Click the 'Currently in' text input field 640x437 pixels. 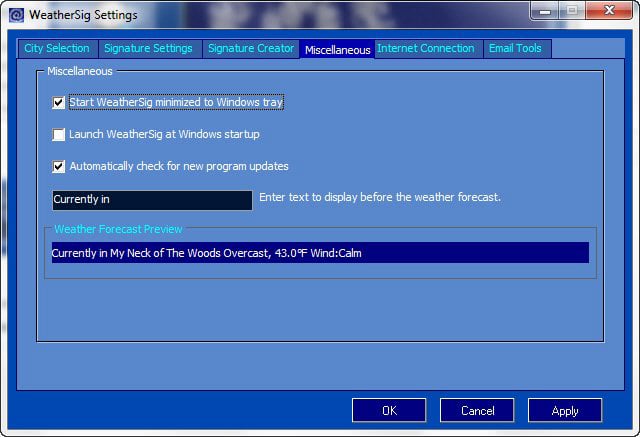tap(152, 200)
